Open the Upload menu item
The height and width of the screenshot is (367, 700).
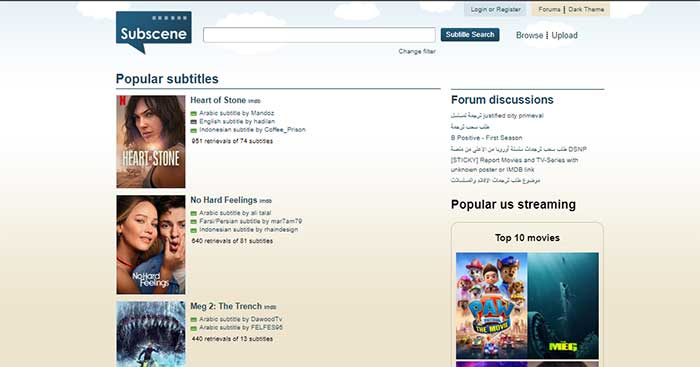(564, 35)
